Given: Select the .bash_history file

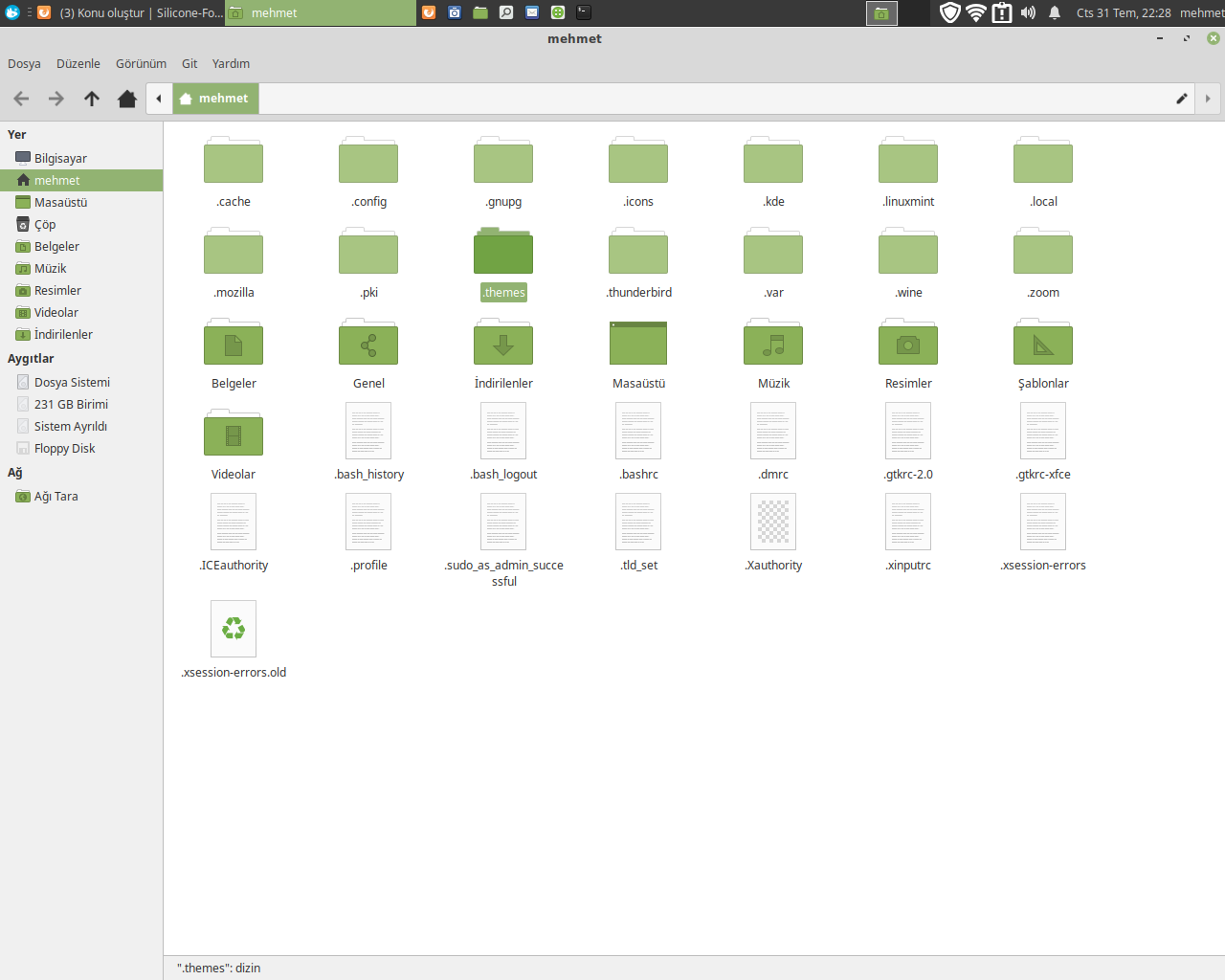Looking at the screenshot, I should 368,431.
